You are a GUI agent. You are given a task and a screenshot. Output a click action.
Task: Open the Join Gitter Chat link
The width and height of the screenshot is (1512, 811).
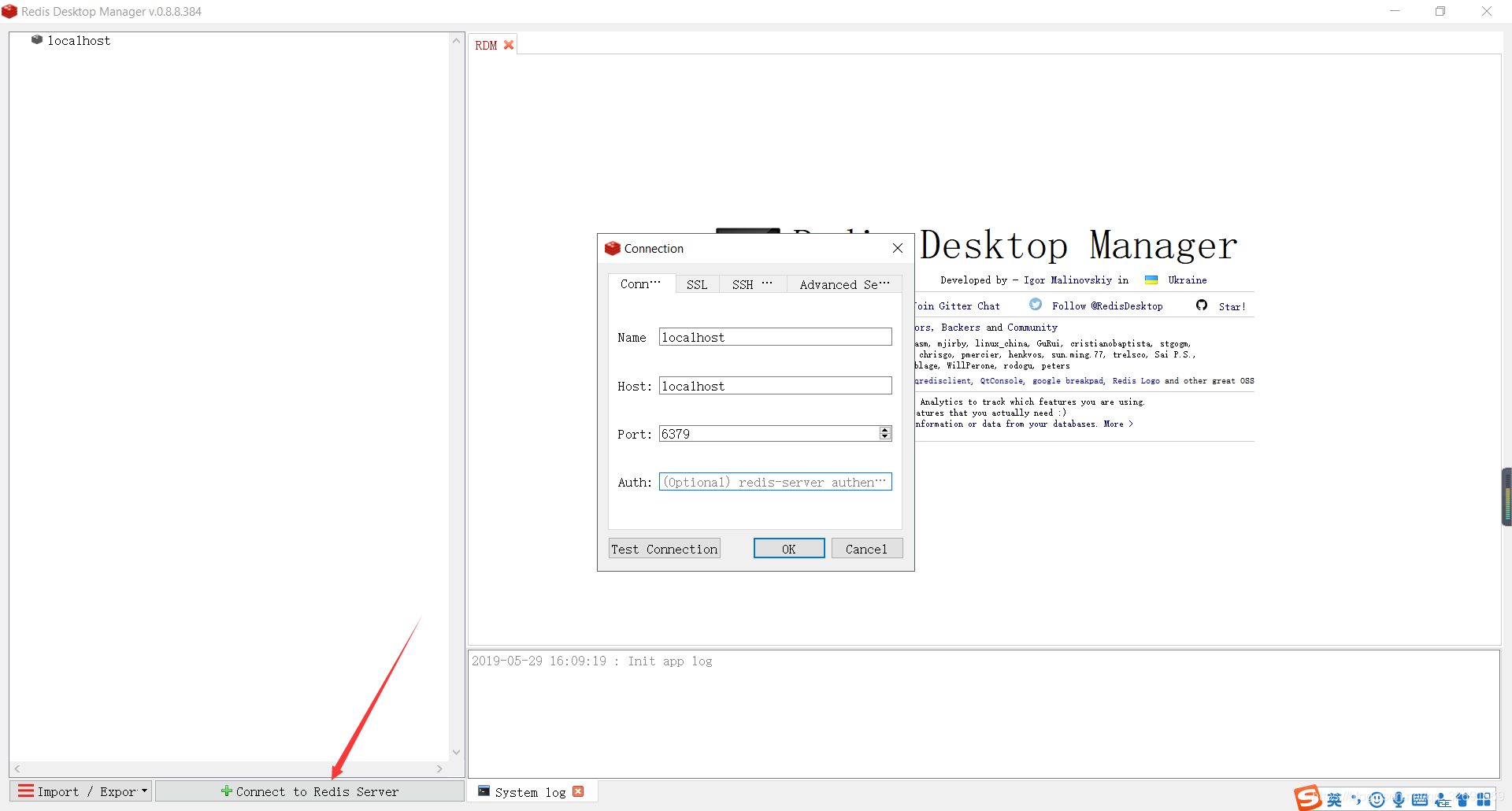pos(957,306)
